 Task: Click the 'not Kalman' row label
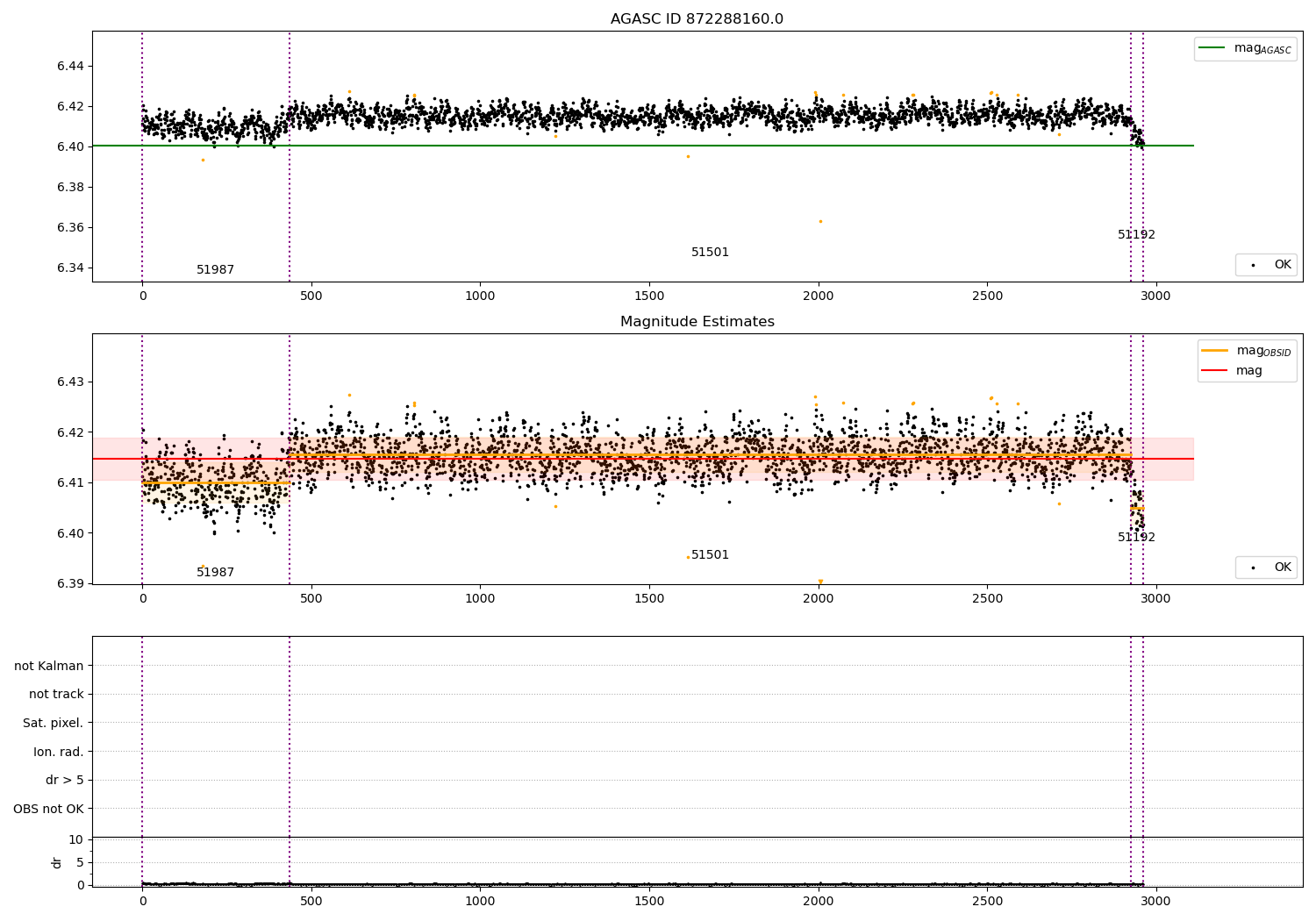tap(49, 667)
